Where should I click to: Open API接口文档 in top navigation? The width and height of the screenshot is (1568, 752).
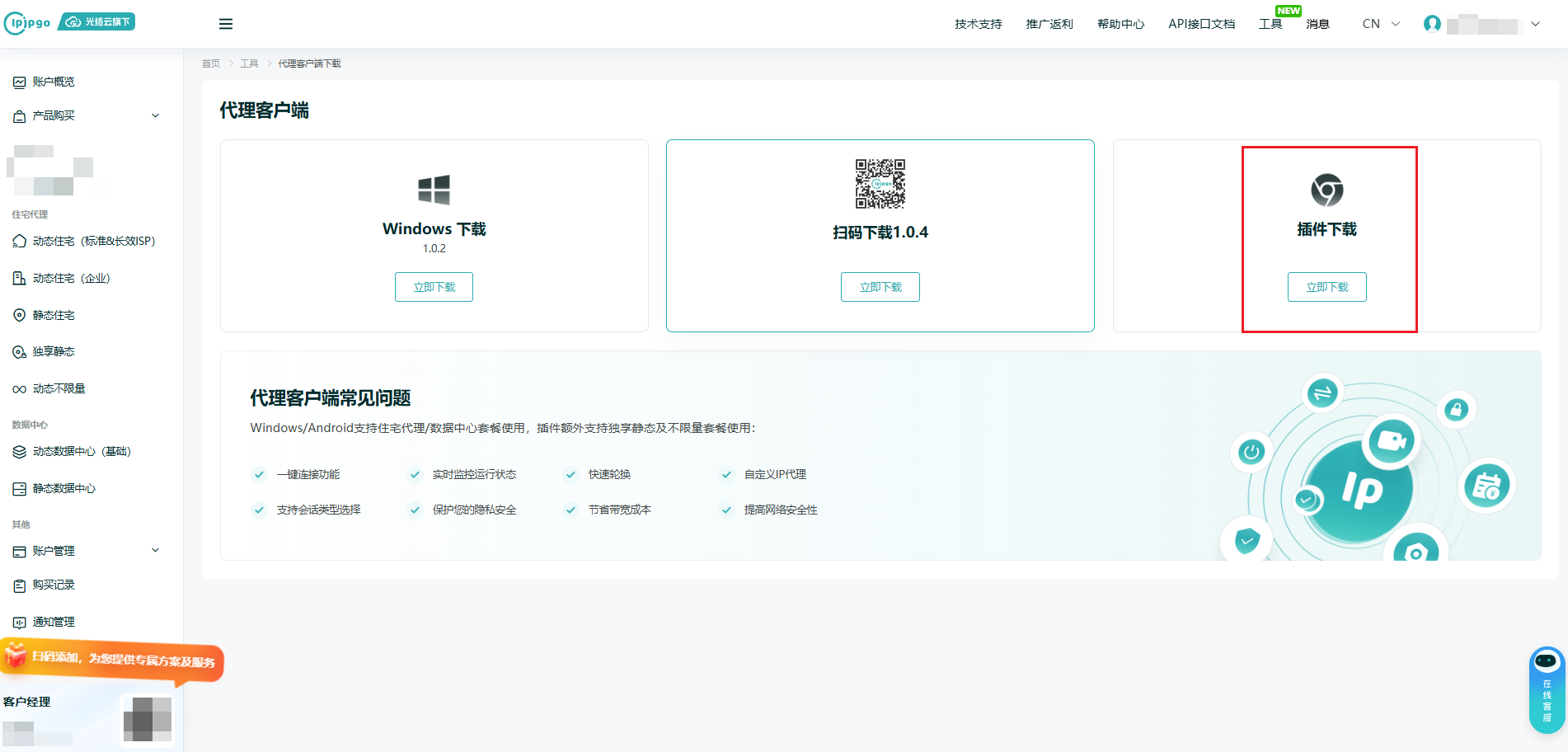pyautogui.click(x=1201, y=24)
